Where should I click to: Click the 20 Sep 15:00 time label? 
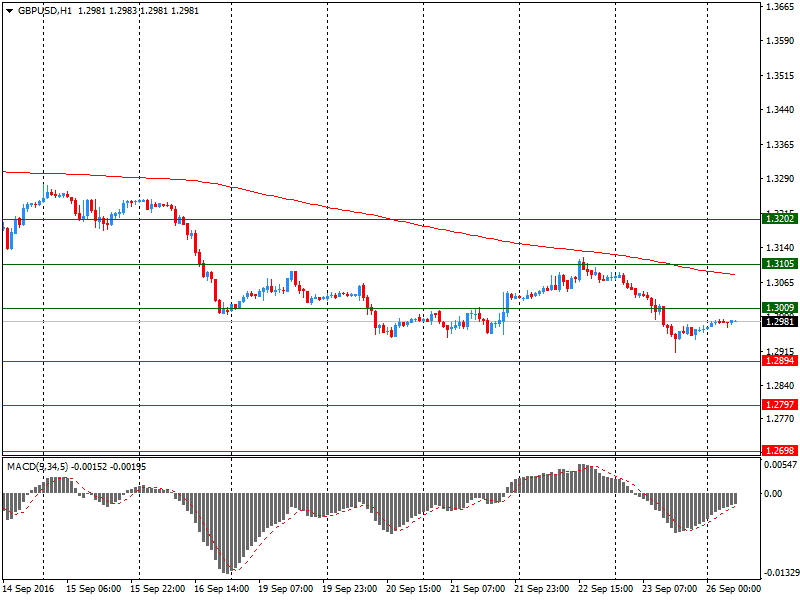414,589
